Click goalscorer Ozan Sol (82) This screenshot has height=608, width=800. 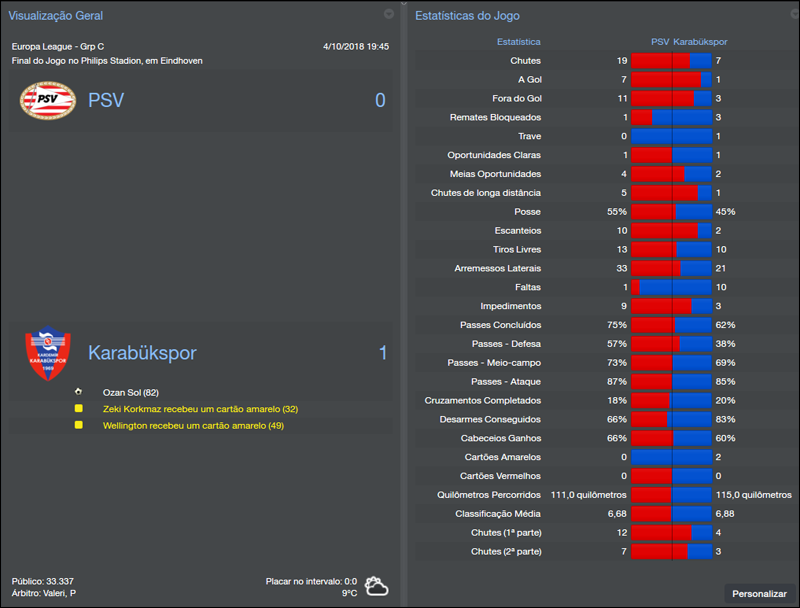[x=131, y=392]
